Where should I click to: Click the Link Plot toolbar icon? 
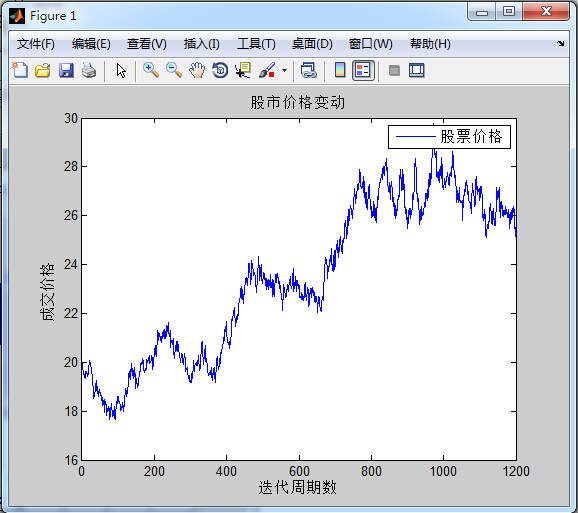point(309,70)
